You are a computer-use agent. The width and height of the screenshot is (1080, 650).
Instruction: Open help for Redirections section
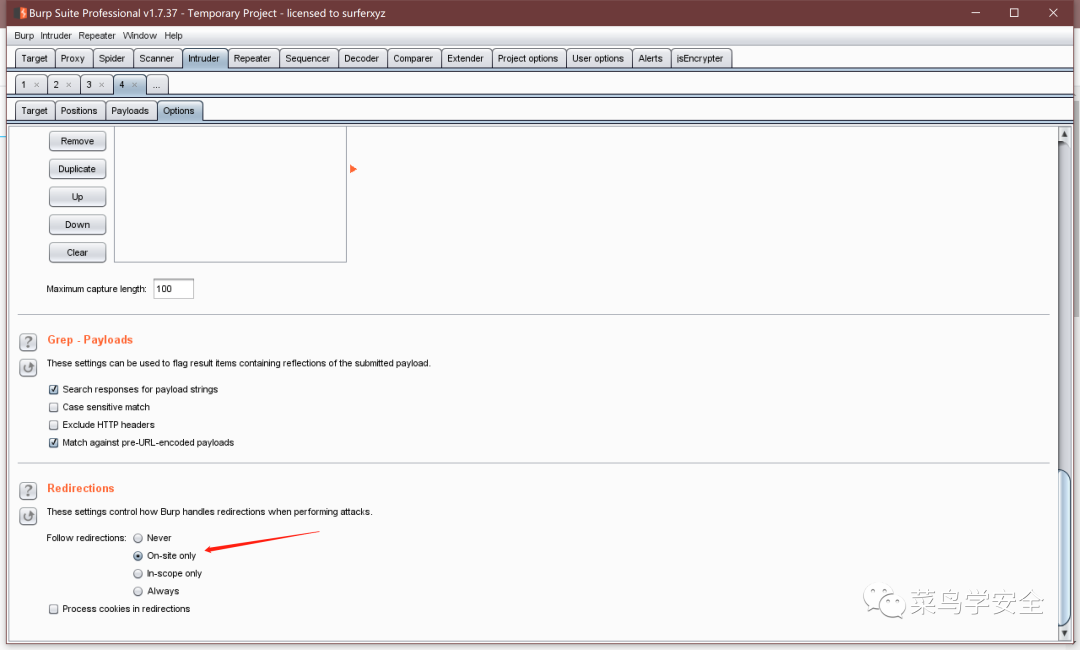pyautogui.click(x=28, y=490)
